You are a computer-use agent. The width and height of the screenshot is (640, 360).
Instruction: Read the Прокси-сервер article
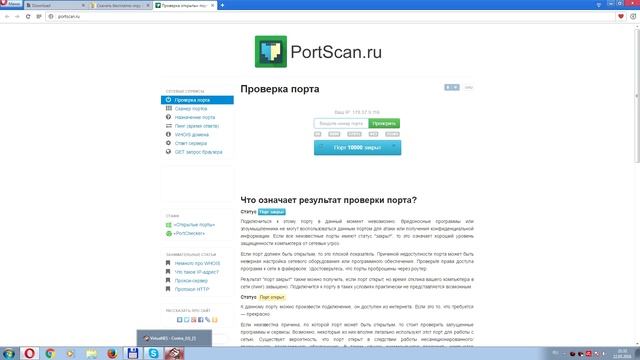click(191, 280)
